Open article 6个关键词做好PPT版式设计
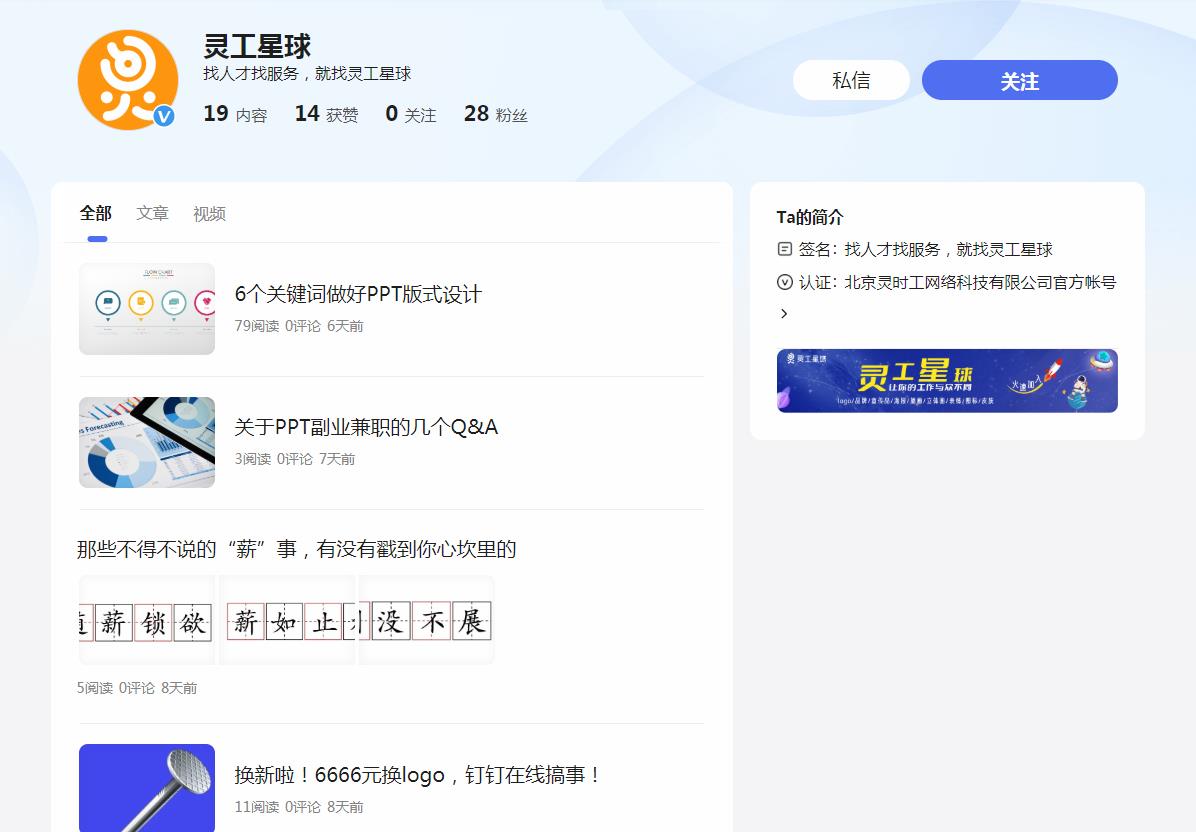Viewport: 1196px width, 832px height. [358, 294]
